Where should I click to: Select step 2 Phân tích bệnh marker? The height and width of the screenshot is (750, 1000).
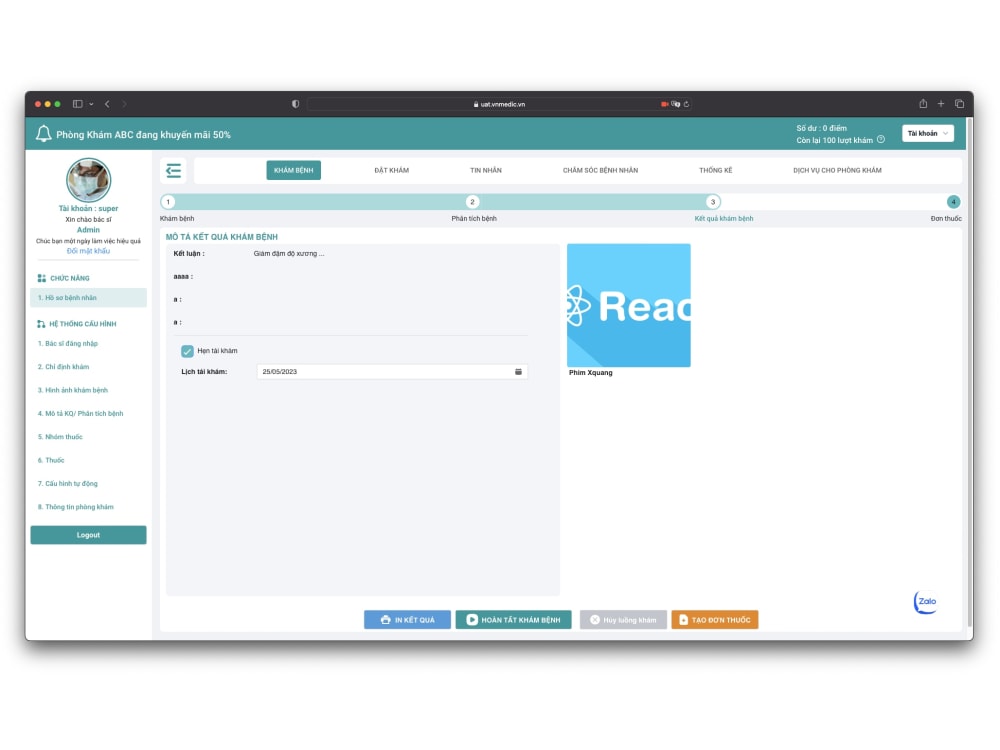coord(472,202)
